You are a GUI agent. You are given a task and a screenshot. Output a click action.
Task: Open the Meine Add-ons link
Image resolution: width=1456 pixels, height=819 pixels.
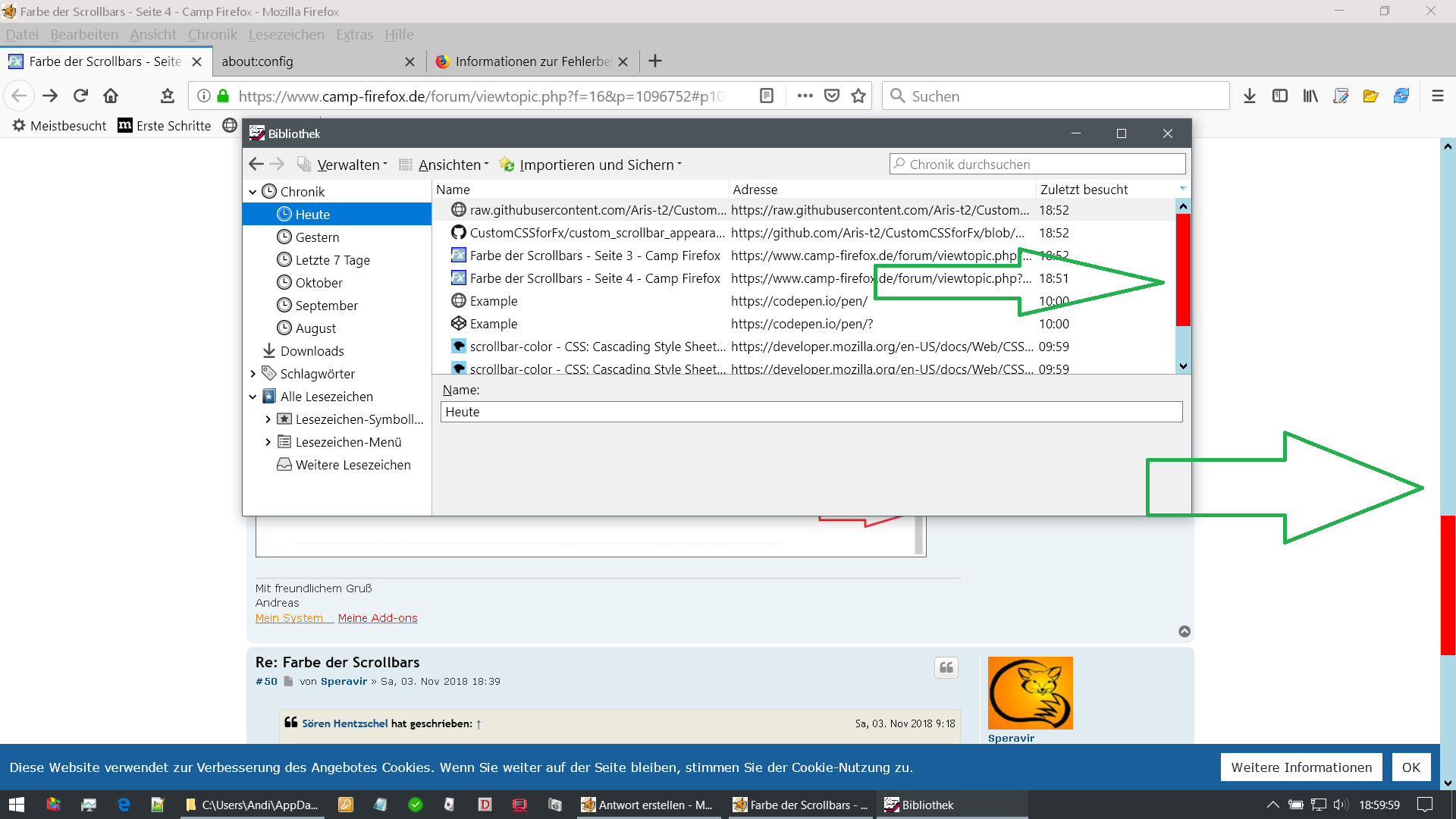point(378,618)
